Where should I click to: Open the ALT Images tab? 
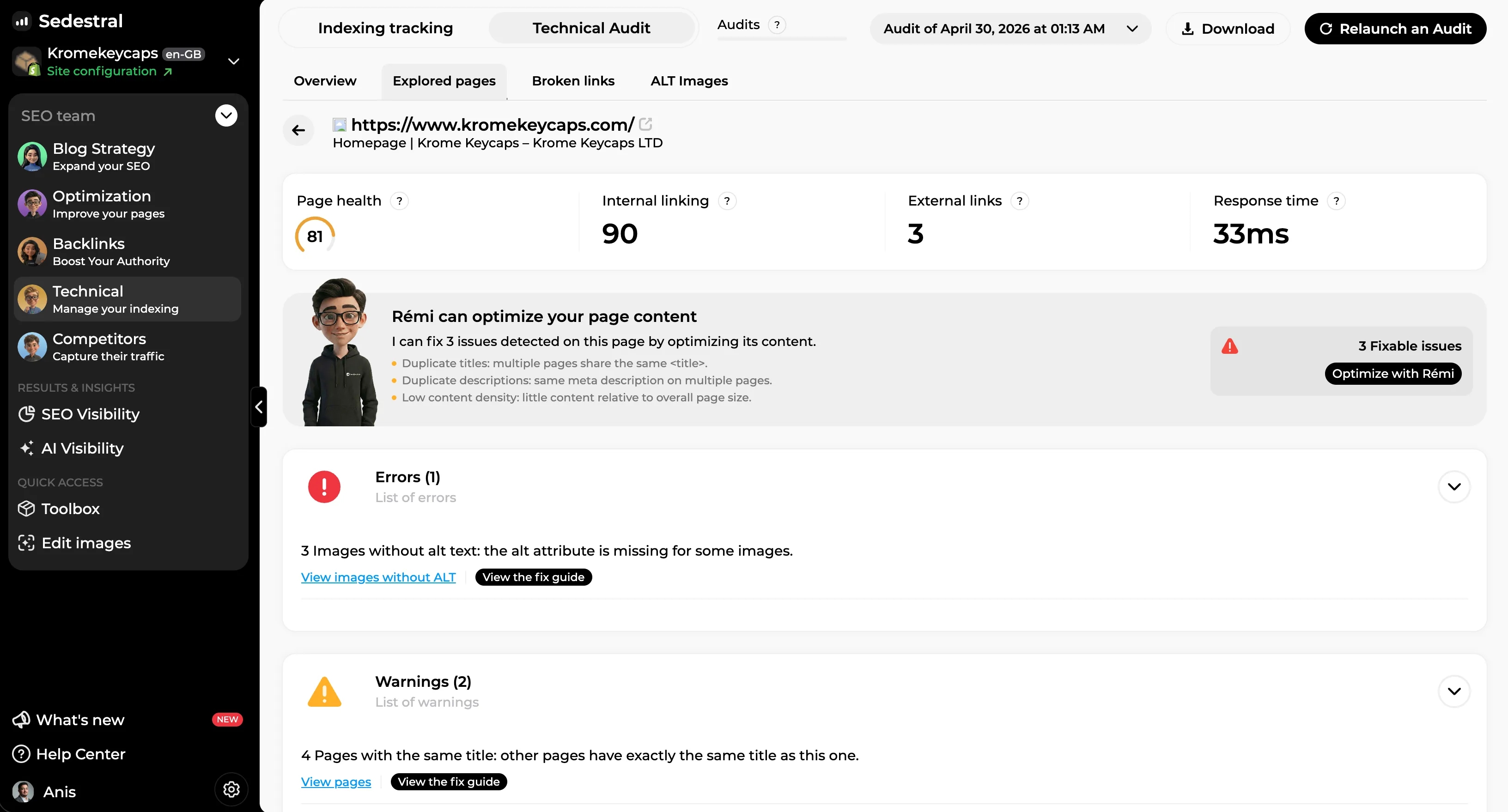pos(689,81)
